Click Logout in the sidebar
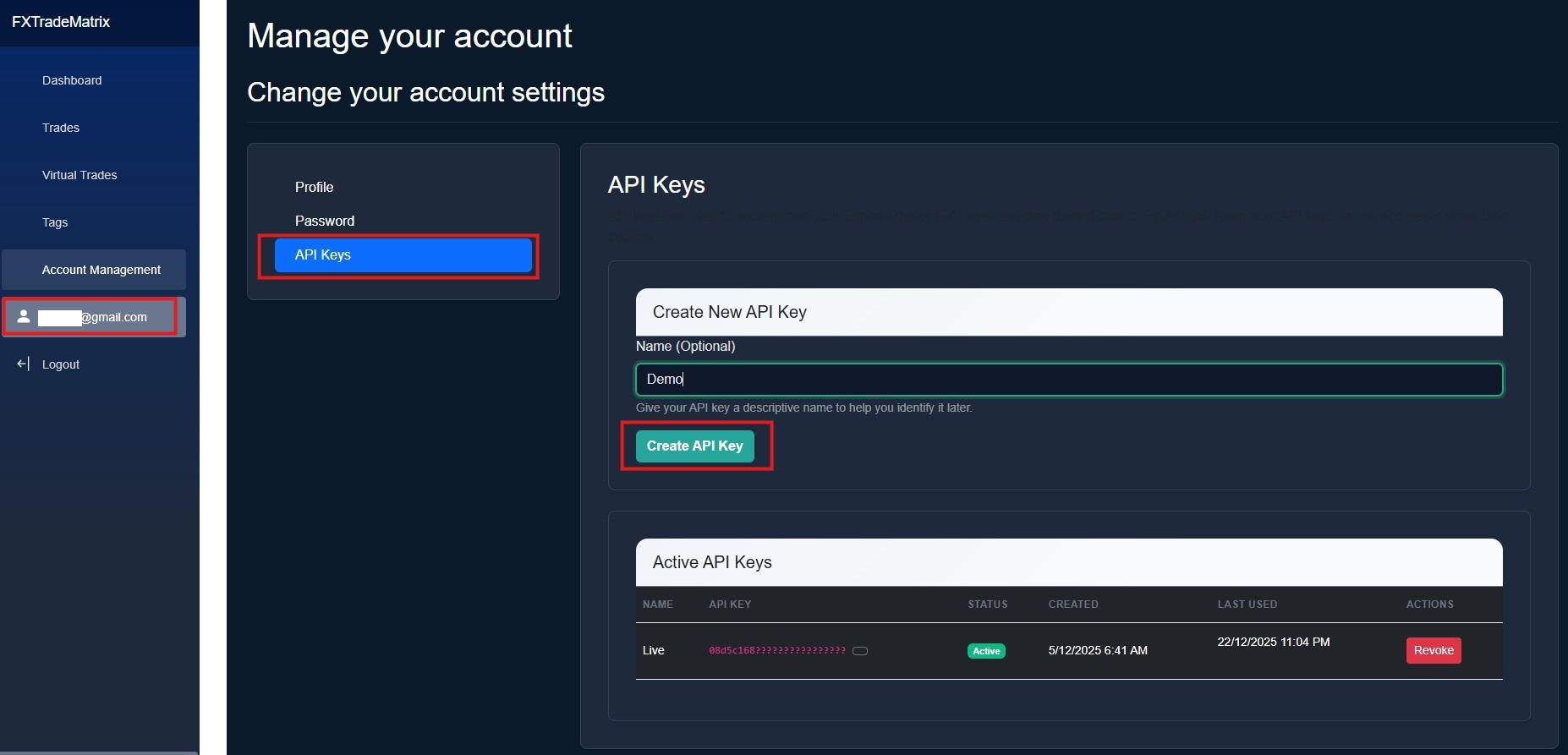 click(x=60, y=364)
